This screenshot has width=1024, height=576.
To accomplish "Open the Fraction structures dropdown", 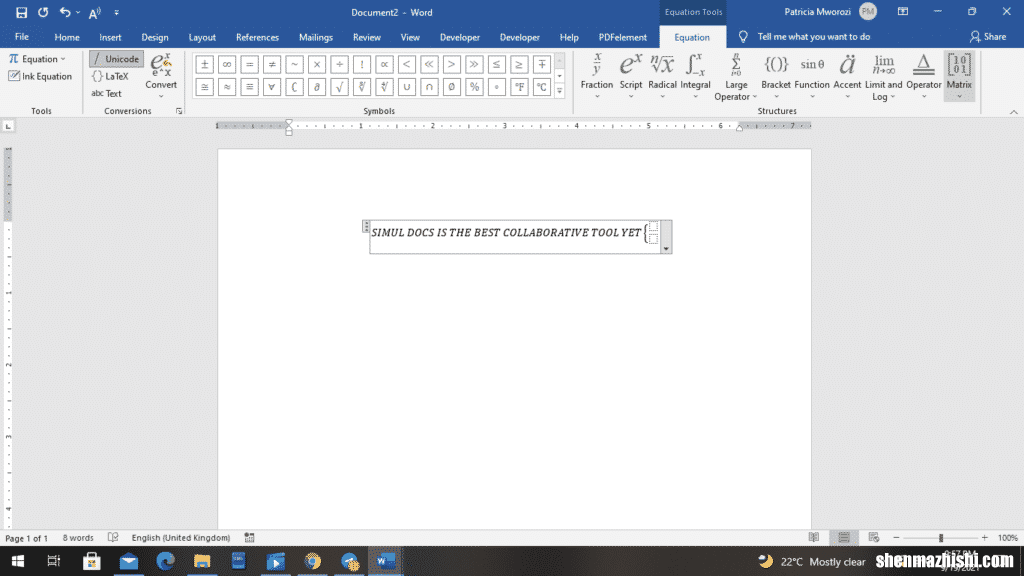I will [597, 76].
